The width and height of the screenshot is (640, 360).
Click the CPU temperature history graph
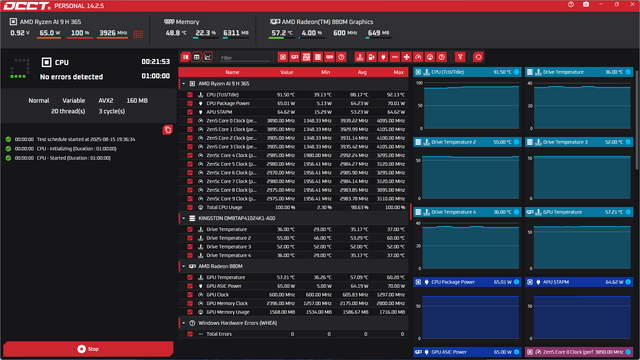(x=471, y=107)
